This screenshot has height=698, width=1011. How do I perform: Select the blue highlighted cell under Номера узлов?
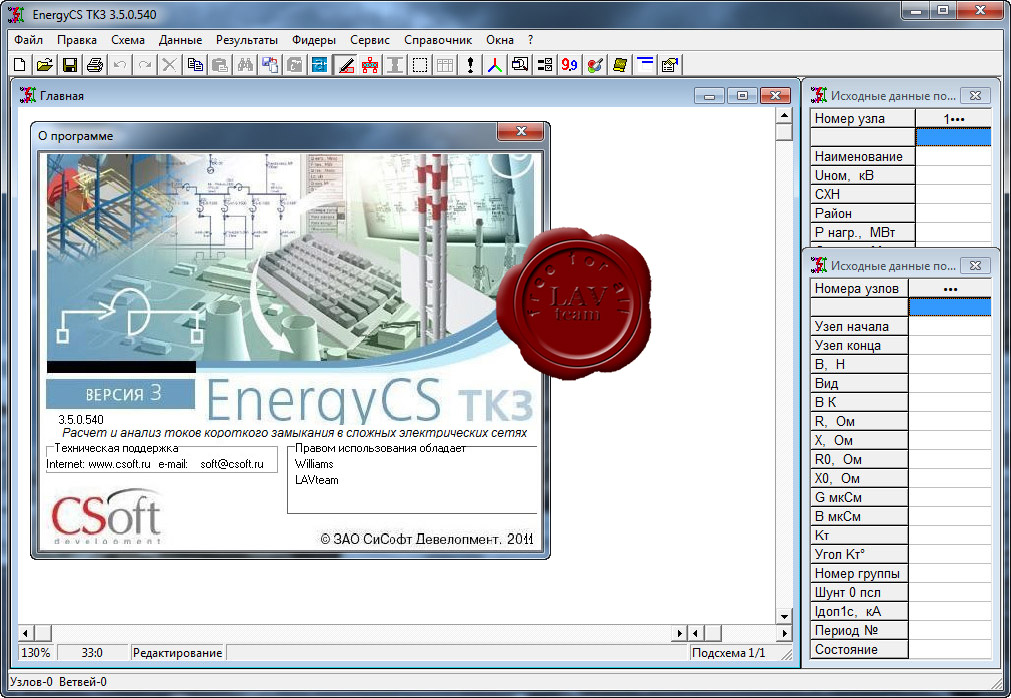coord(950,307)
